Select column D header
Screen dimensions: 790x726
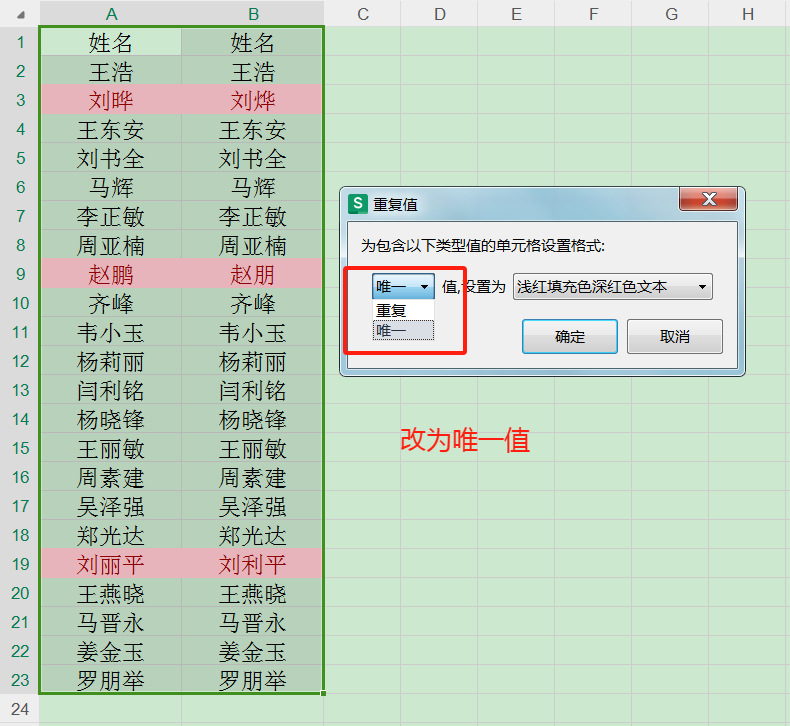point(439,14)
